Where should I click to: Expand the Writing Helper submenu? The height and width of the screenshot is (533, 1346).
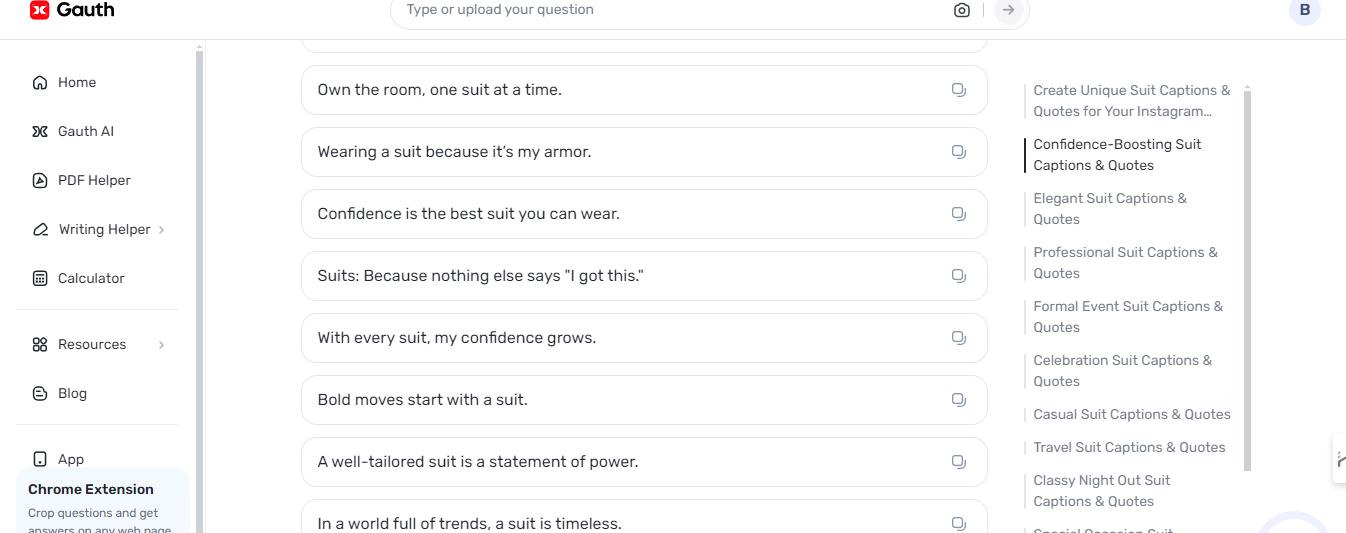161,230
